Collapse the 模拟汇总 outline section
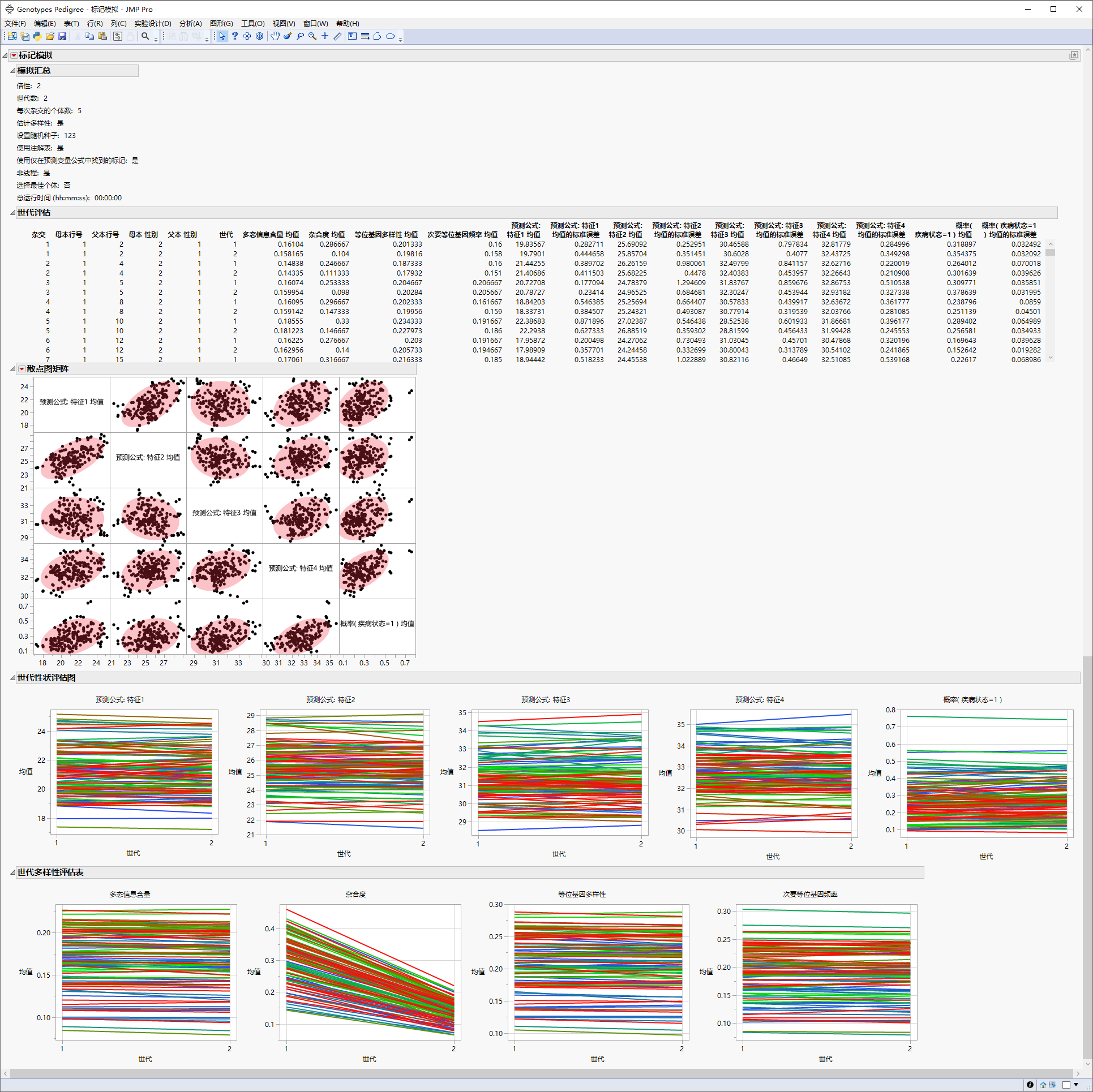The height and width of the screenshot is (1092, 1093). (12, 71)
